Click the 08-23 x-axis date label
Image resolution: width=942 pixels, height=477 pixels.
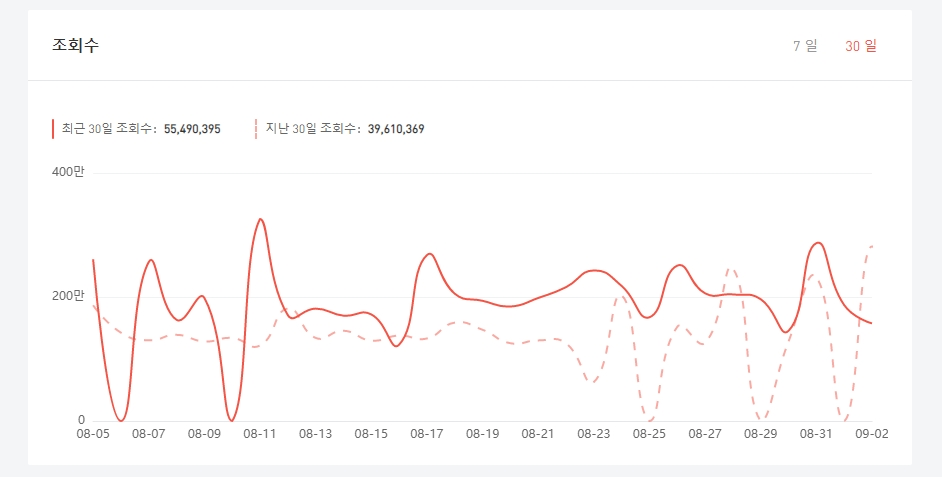[594, 434]
